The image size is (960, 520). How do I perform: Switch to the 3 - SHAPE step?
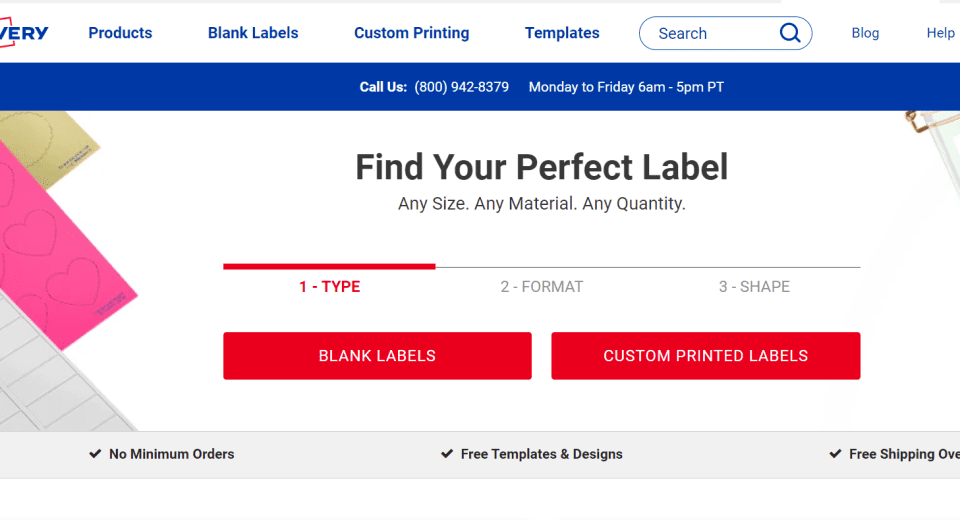754,287
